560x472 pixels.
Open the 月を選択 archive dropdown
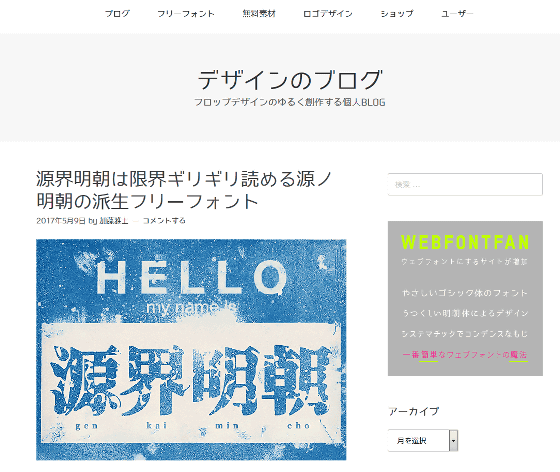(x=423, y=441)
